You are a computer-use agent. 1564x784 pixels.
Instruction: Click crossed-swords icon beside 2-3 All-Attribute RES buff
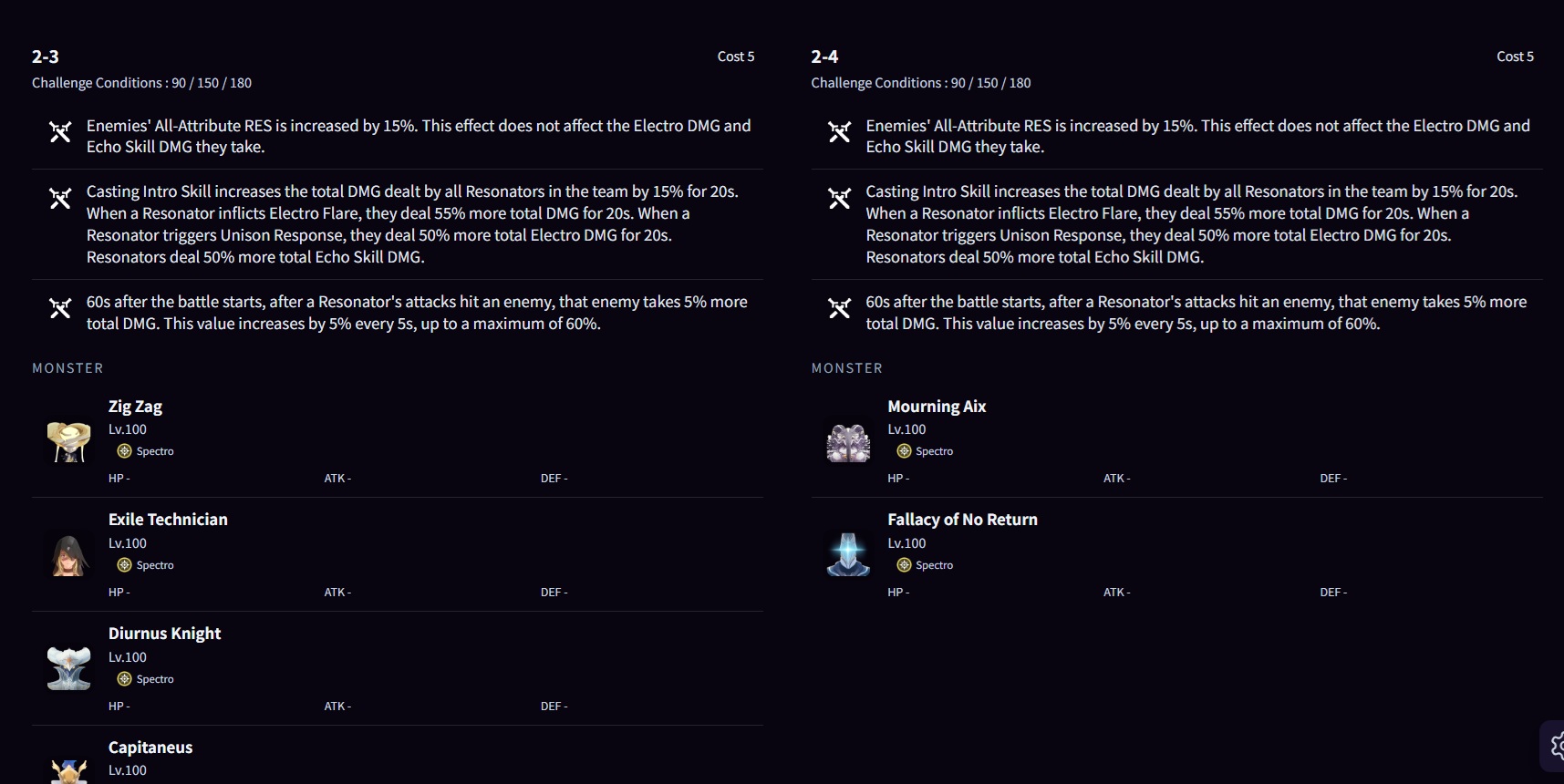[x=60, y=132]
